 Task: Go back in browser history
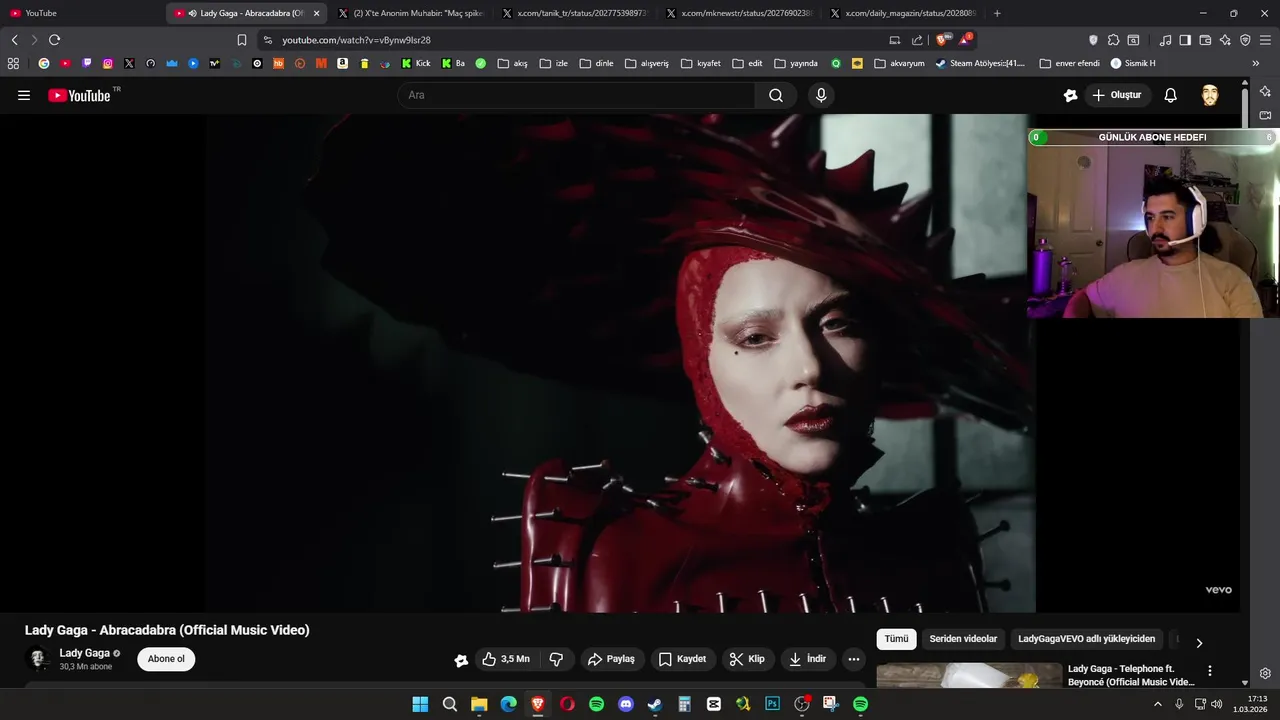coord(14,40)
